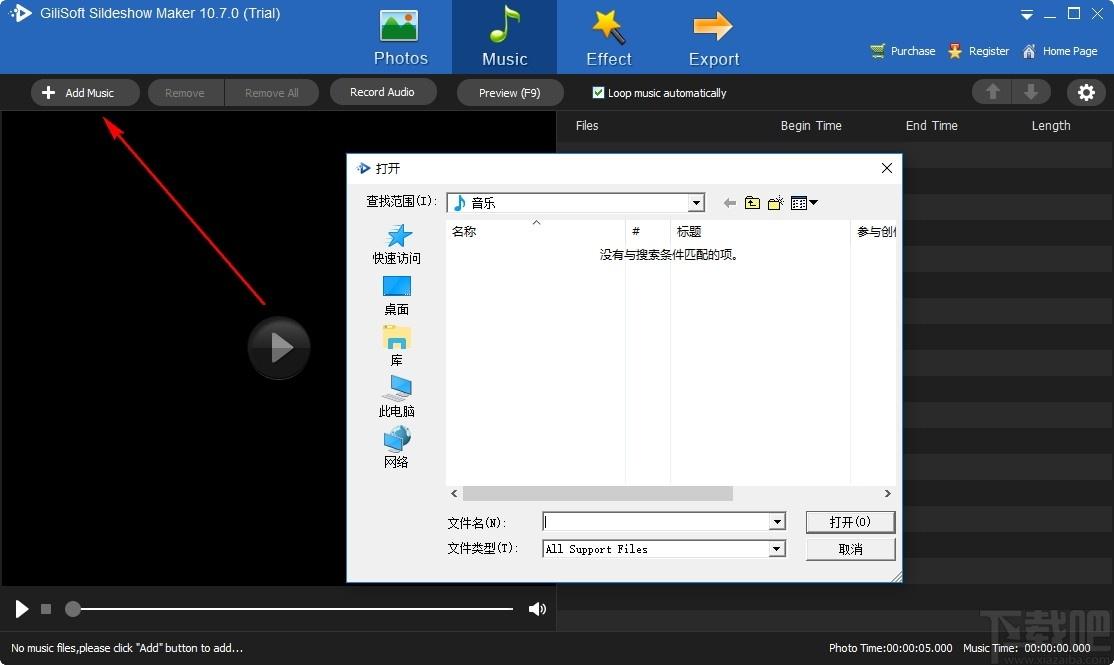Select 库 in the dialog sidebar
This screenshot has width=1114, height=665.
click(396, 346)
